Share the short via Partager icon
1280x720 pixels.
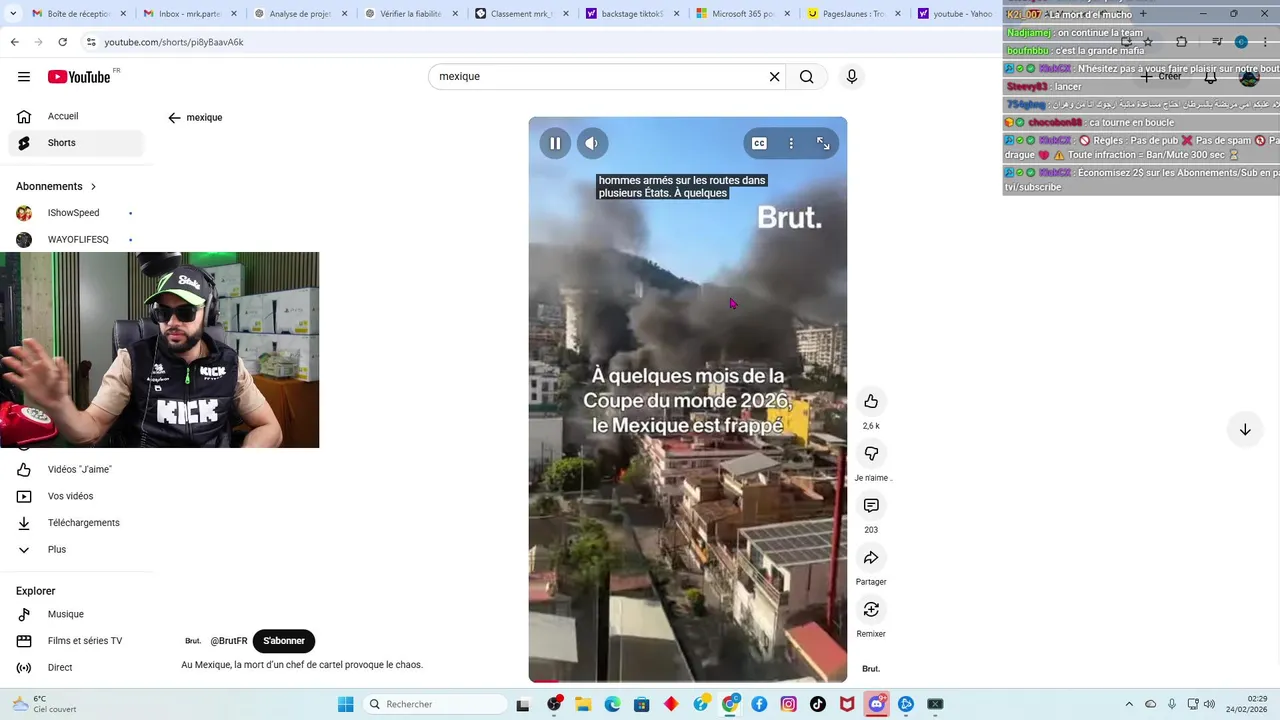coord(871,557)
